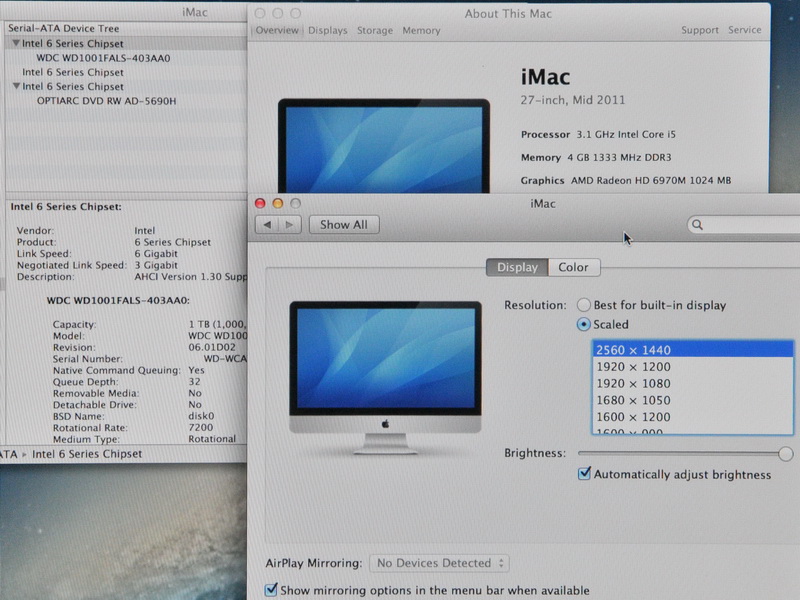Minimize the iMac Displays preferences window

coord(278,203)
